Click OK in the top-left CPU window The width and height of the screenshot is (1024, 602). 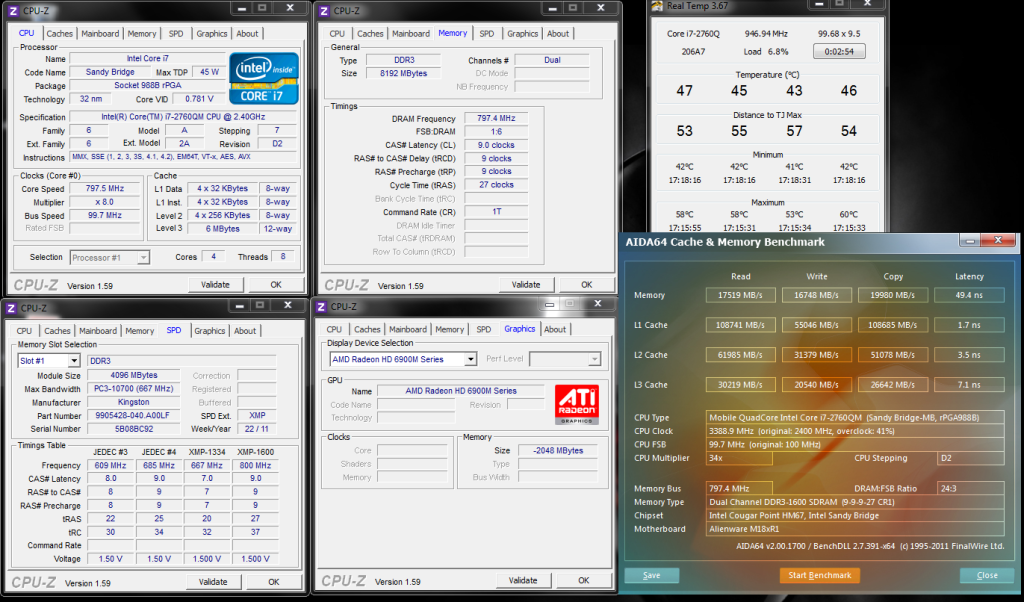pos(276,285)
